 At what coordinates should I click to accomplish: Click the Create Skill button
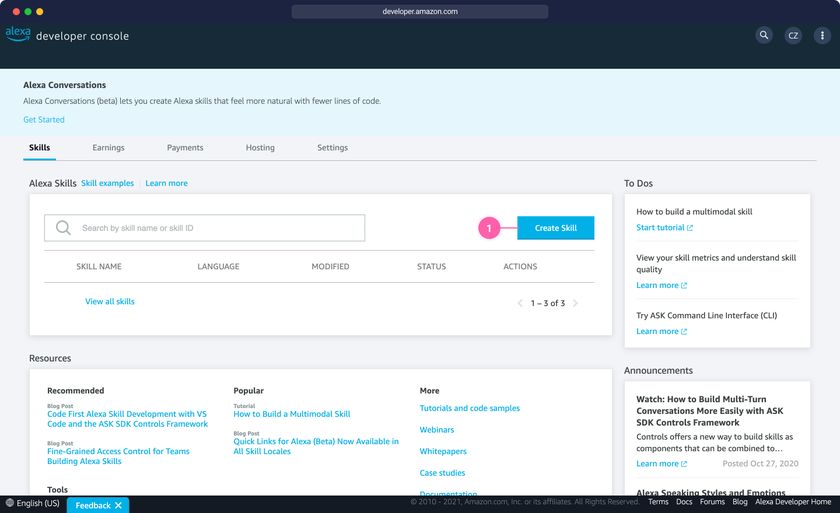(556, 228)
